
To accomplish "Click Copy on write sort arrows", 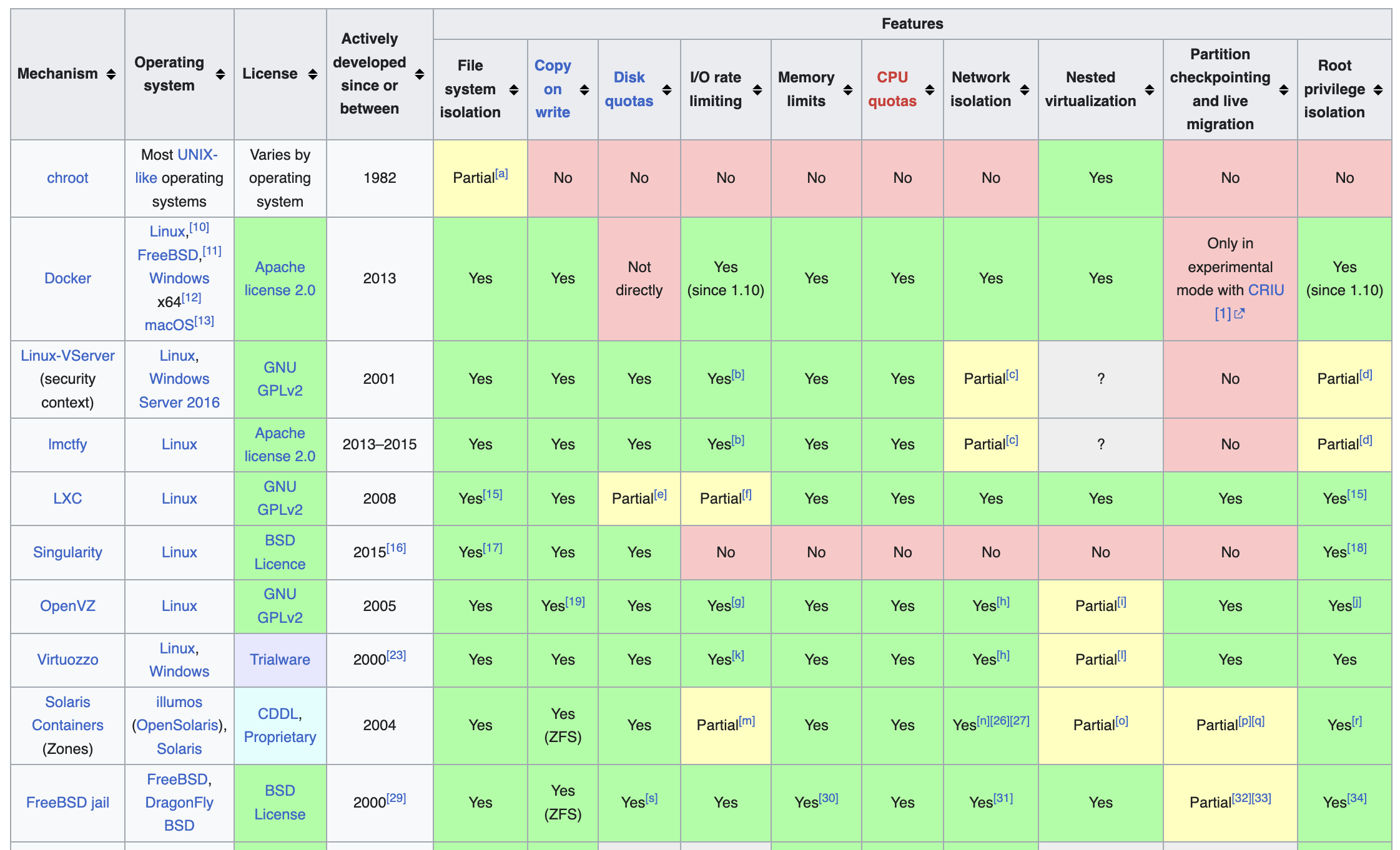I will coord(584,90).
